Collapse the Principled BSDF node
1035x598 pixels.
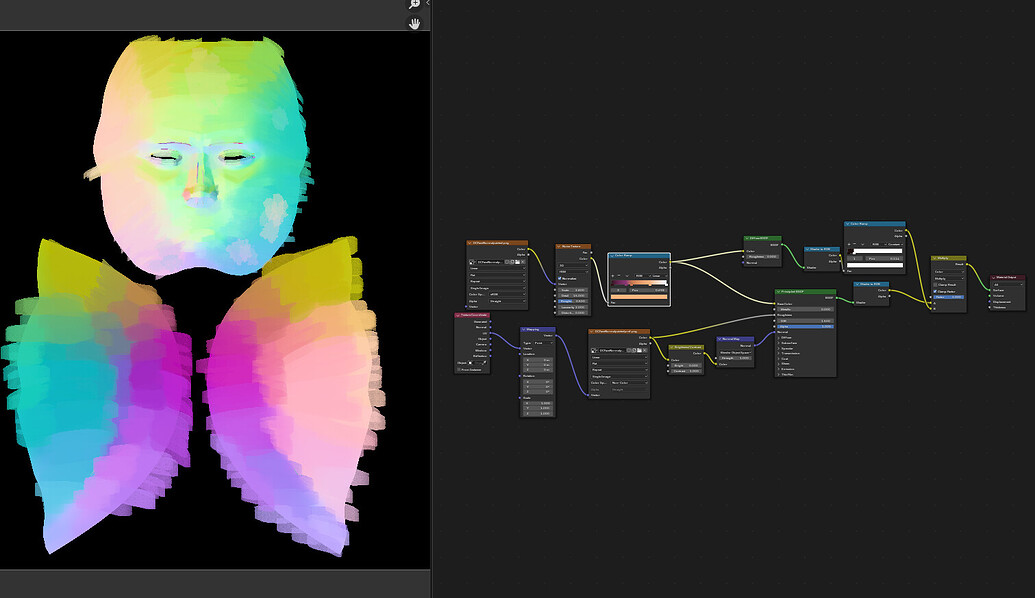[x=778, y=292]
